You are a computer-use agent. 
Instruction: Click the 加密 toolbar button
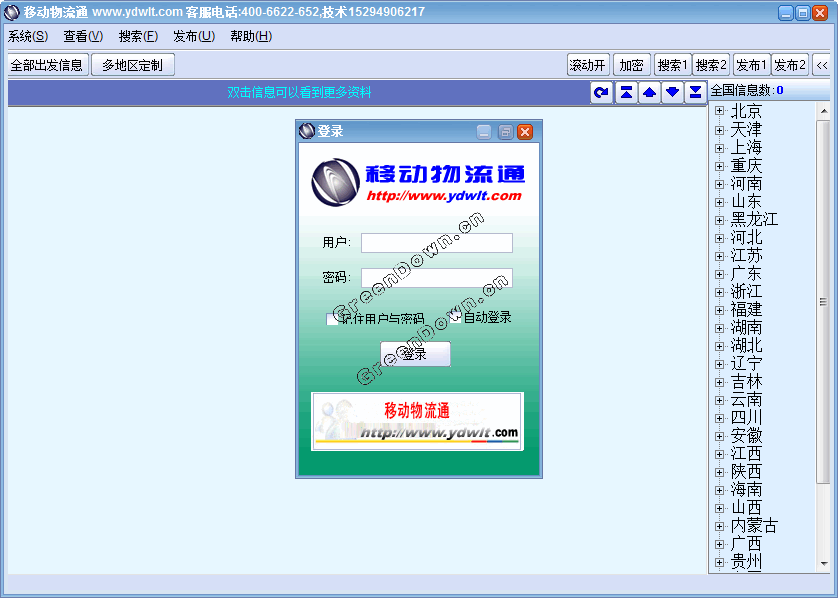[x=632, y=65]
